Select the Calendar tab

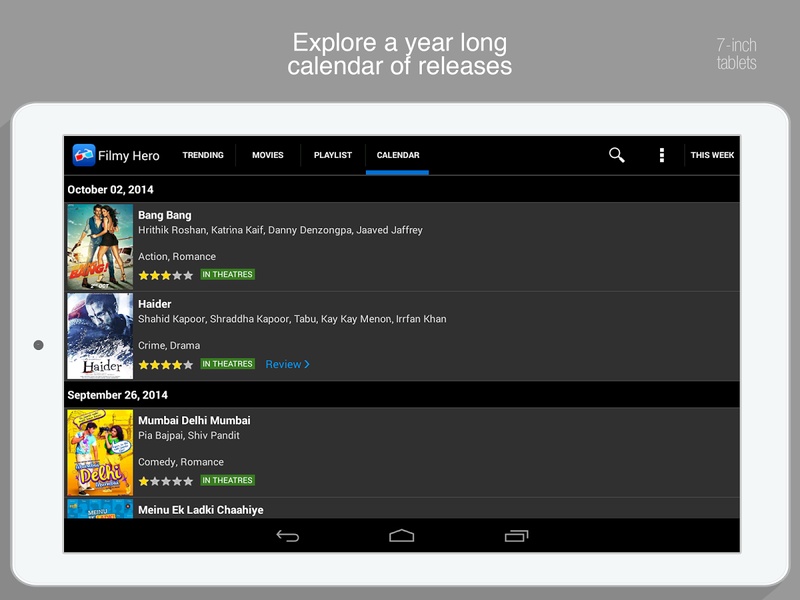[398, 155]
